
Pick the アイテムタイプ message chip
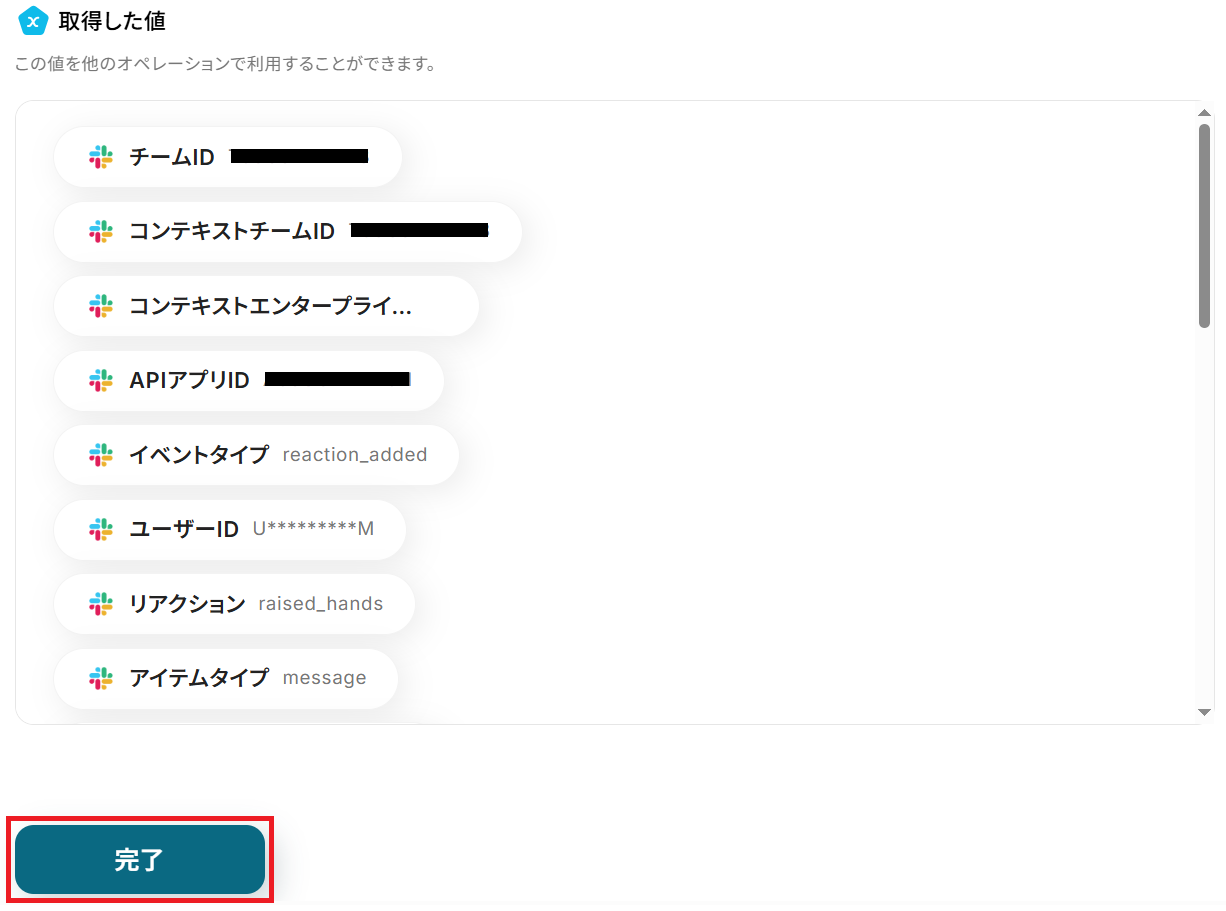coord(227,678)
